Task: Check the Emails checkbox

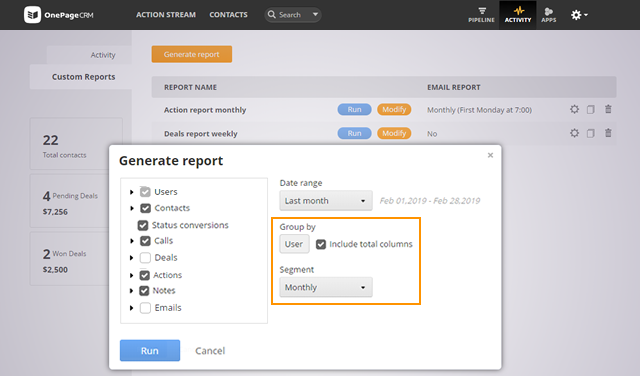Action: pos(145,308)
